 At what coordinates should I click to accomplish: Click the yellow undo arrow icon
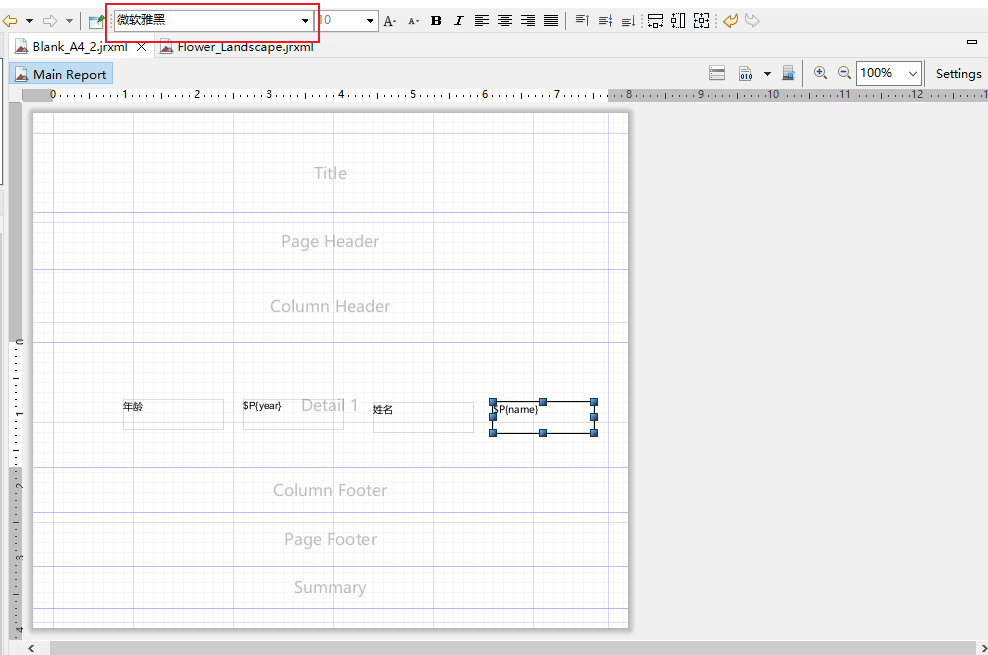[730, 21]
